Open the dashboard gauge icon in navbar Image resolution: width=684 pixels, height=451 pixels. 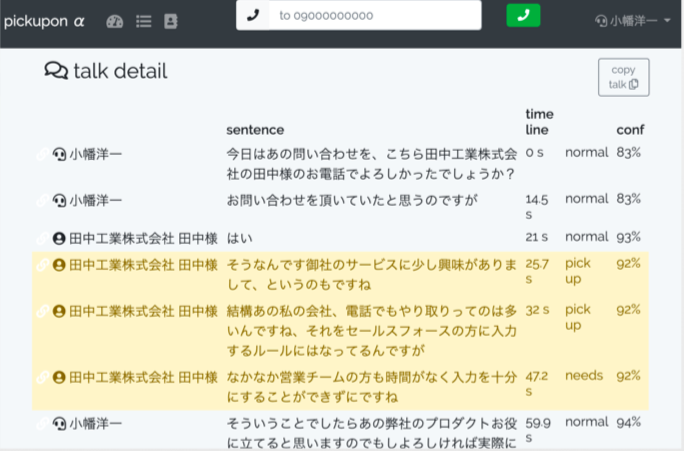tap(114, 20)
